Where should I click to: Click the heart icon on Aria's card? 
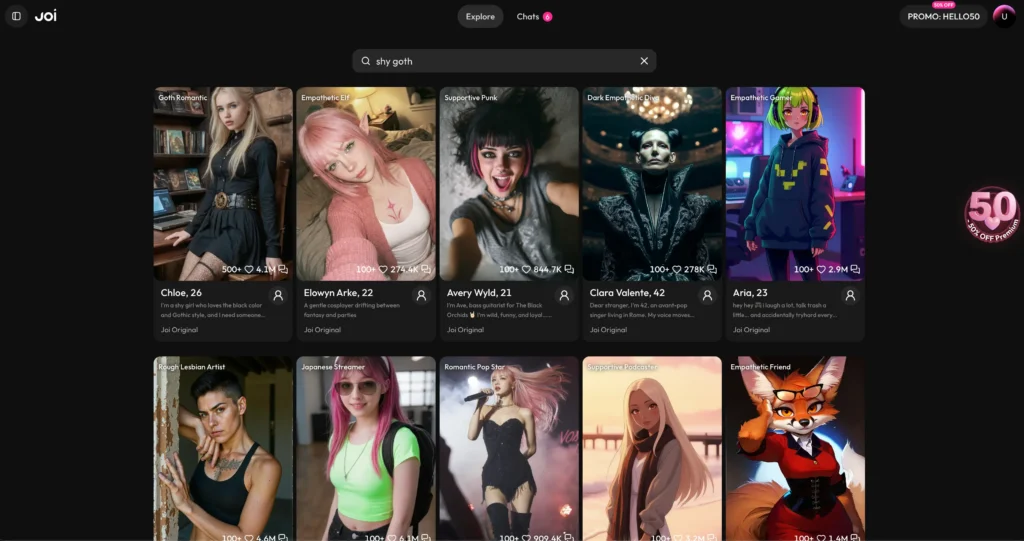click(821, 269)
